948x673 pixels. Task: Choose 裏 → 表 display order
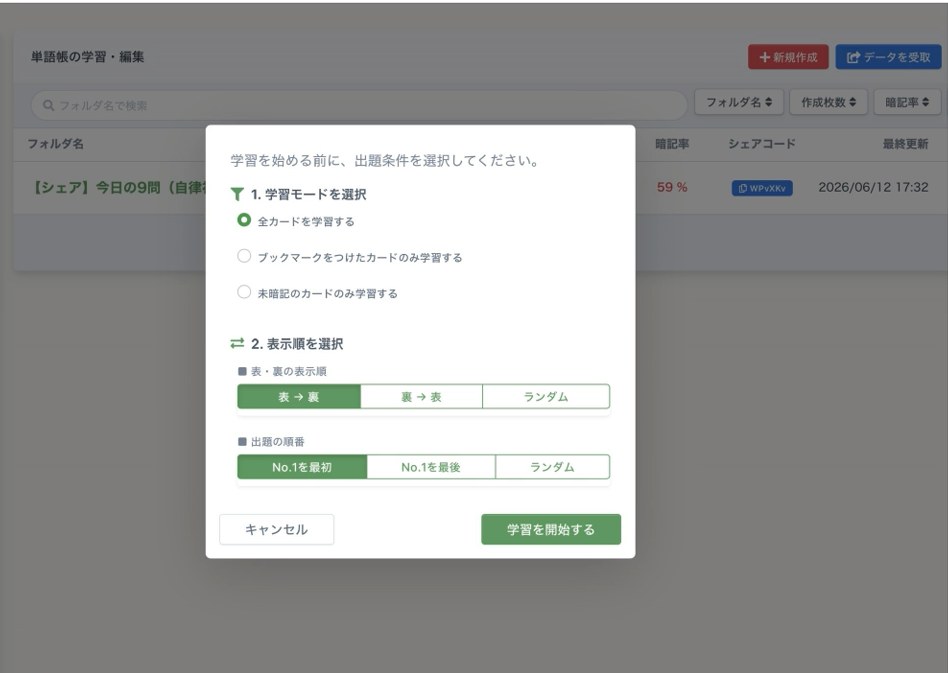(421, 397)
